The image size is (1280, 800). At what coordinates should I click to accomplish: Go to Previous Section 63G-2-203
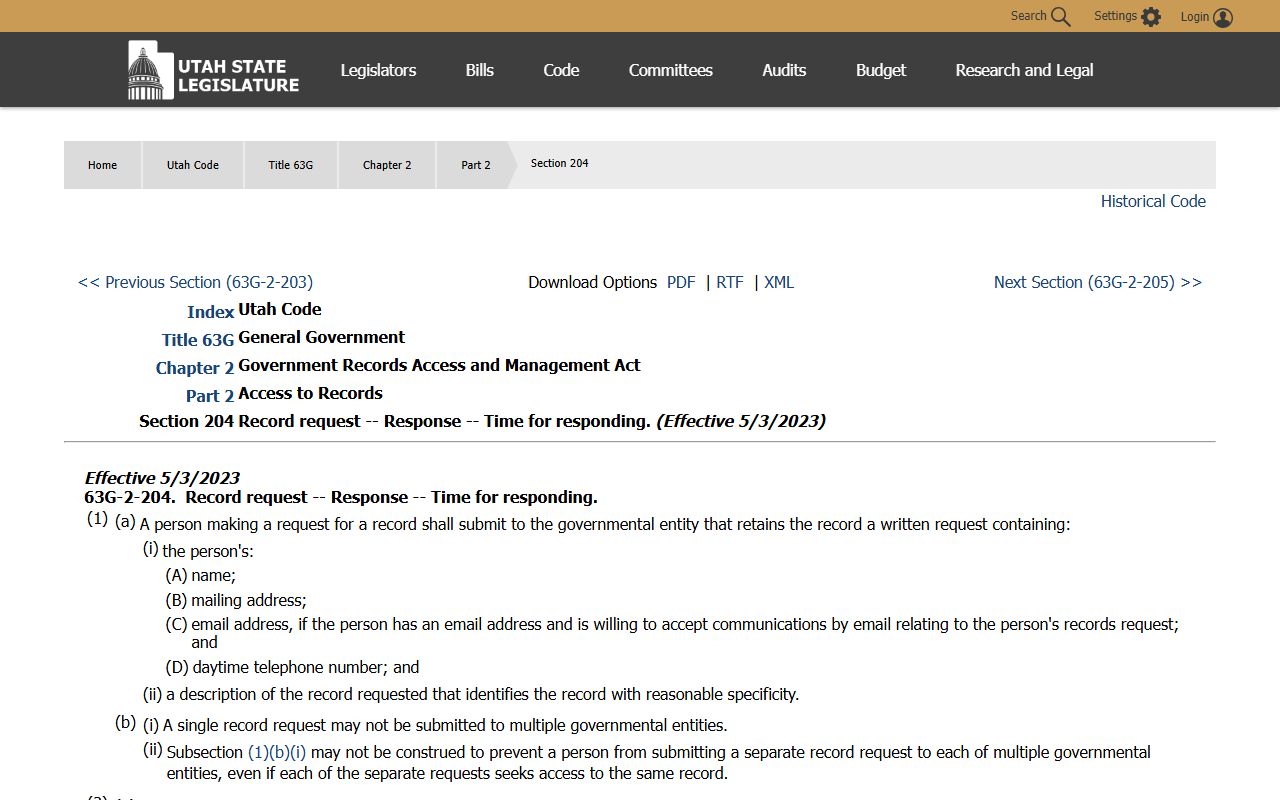point(195,282)
